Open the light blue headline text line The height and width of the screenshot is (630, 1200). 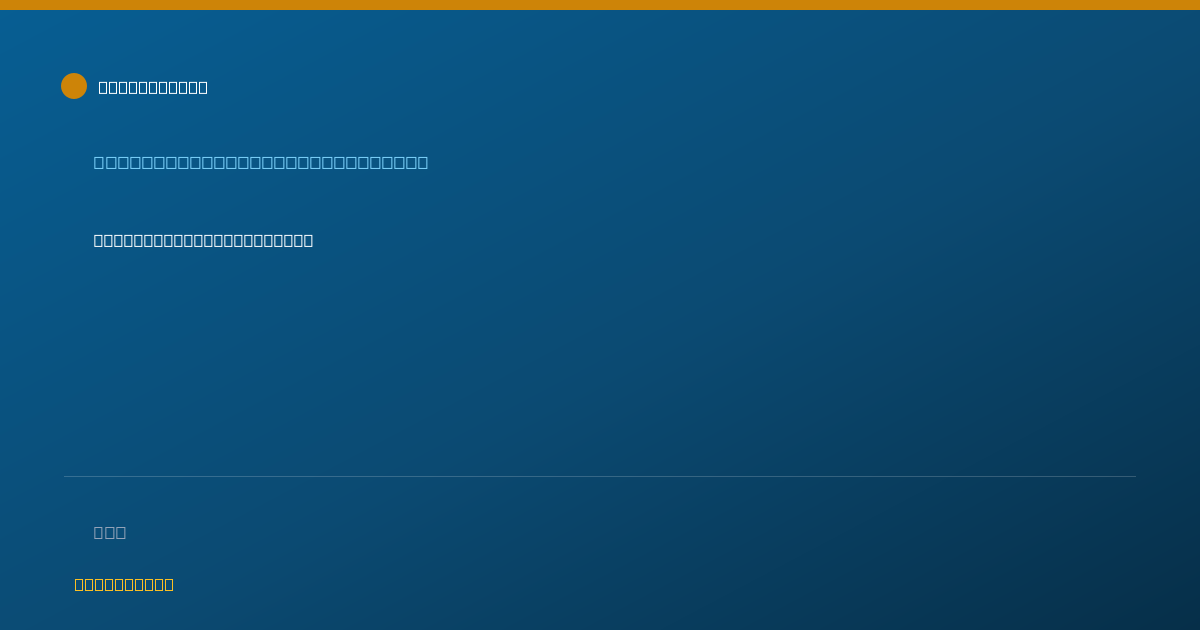(x=261, y=162)
